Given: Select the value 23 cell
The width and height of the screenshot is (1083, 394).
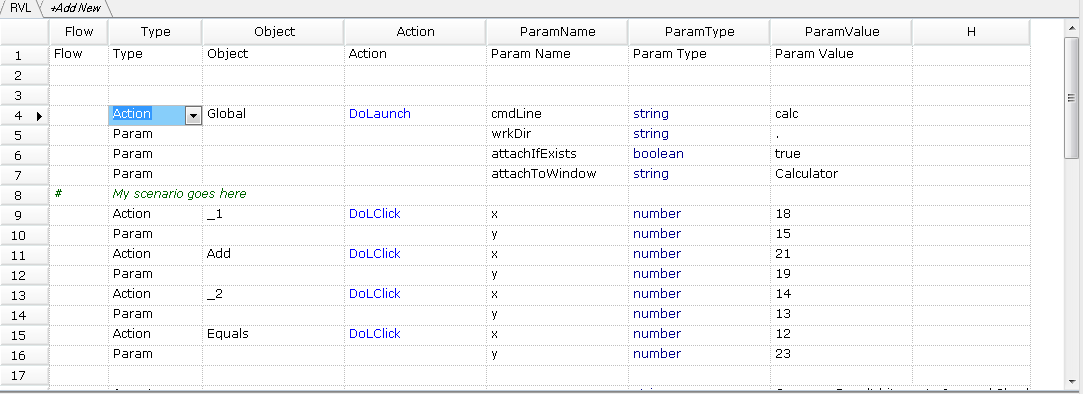Looking at the screenshot, I should pos(841,355).
